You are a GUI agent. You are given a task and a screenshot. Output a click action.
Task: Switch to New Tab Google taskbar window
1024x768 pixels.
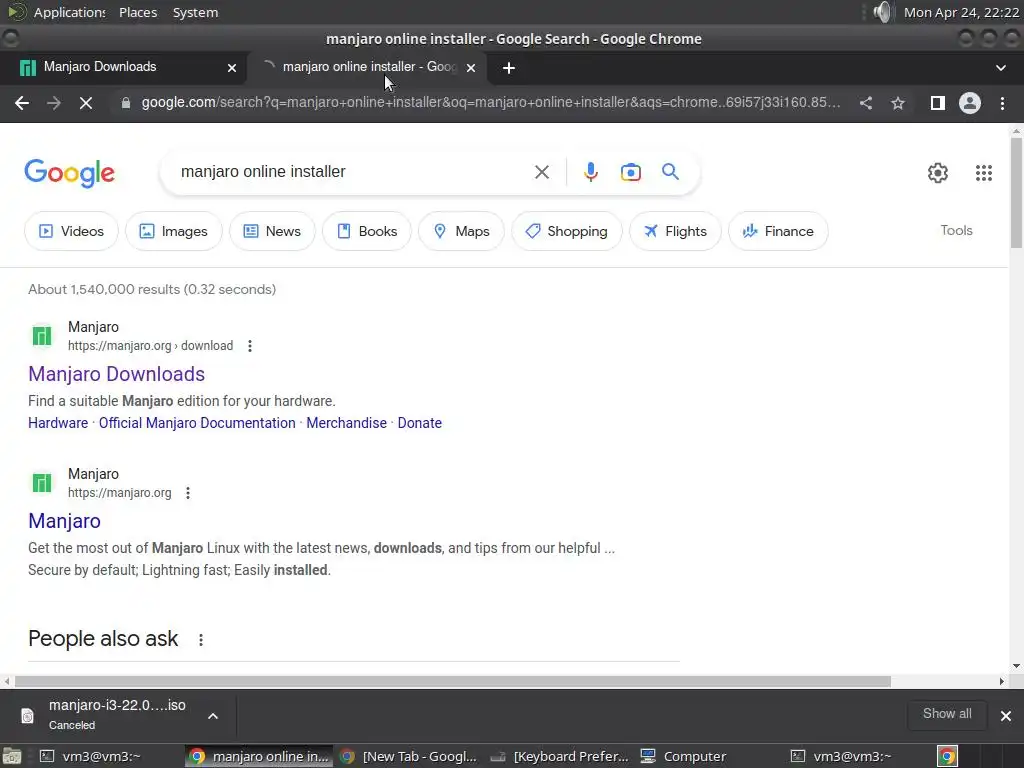[x=409, y=756]
